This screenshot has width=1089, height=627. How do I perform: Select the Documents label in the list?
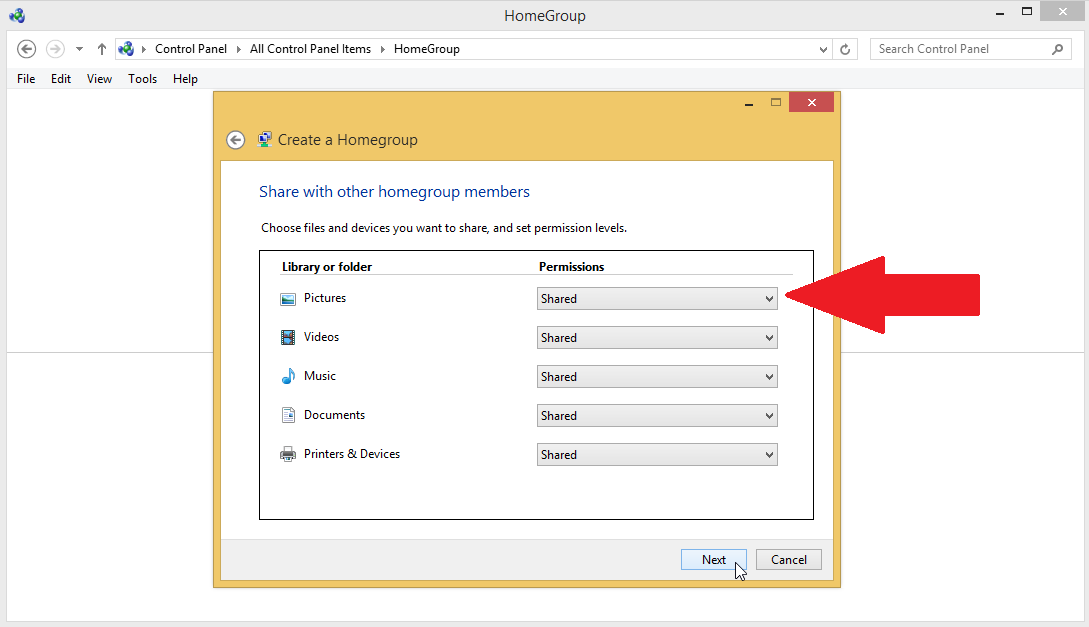pyautogui.click(x=334, y=415)
